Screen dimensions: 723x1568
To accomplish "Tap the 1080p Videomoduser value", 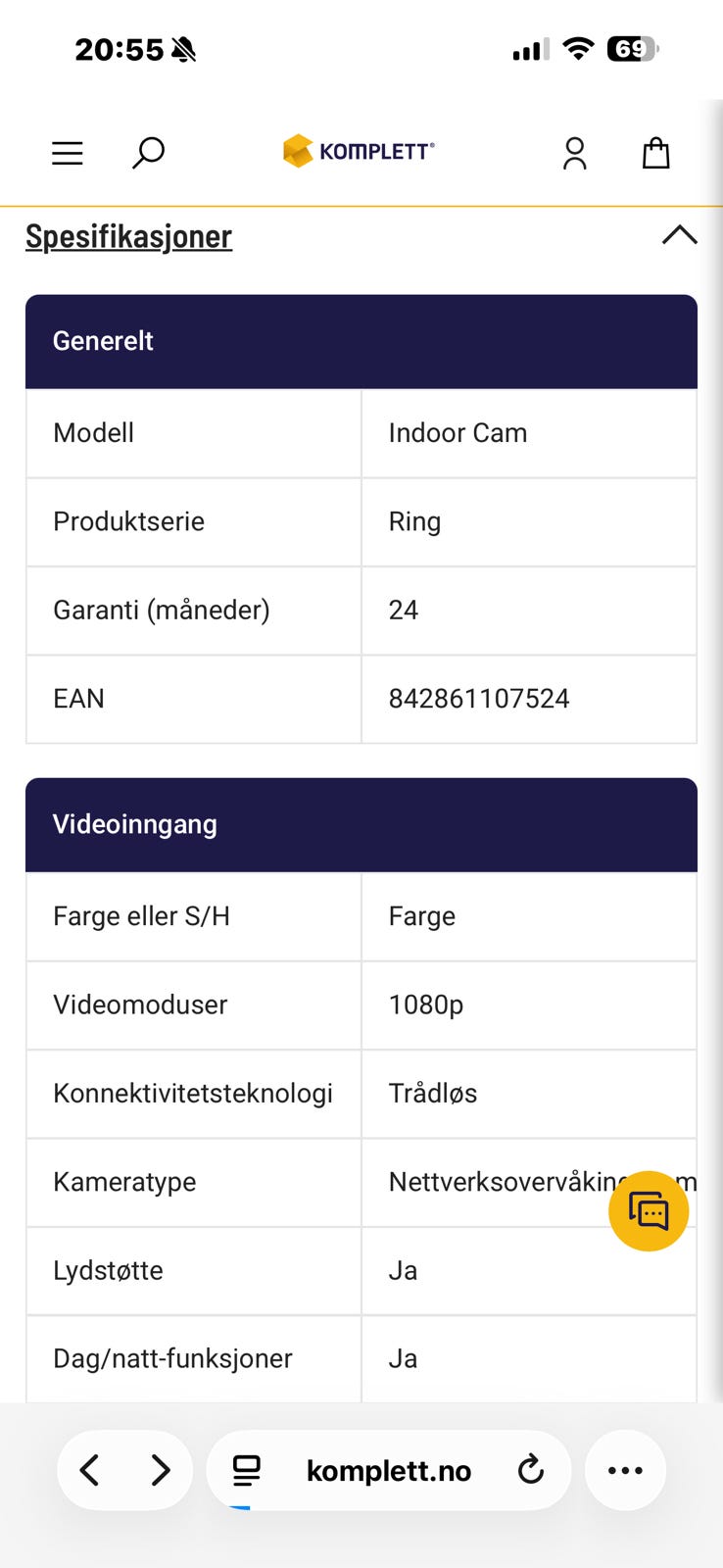I will (x=426, y=1005).
